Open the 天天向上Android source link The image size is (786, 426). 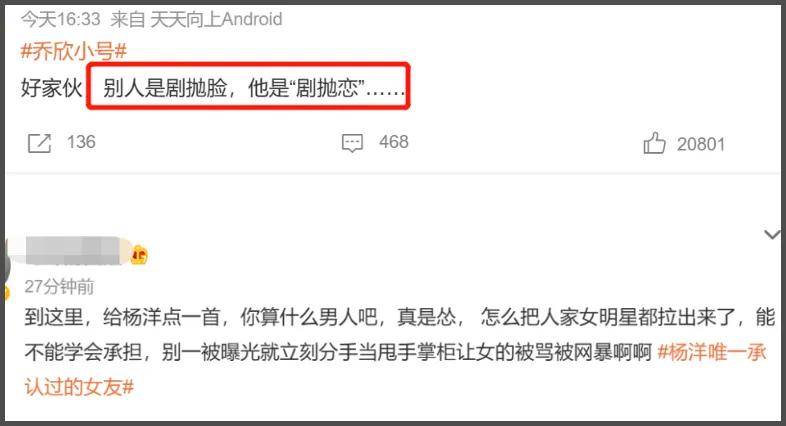coord(216,19)
